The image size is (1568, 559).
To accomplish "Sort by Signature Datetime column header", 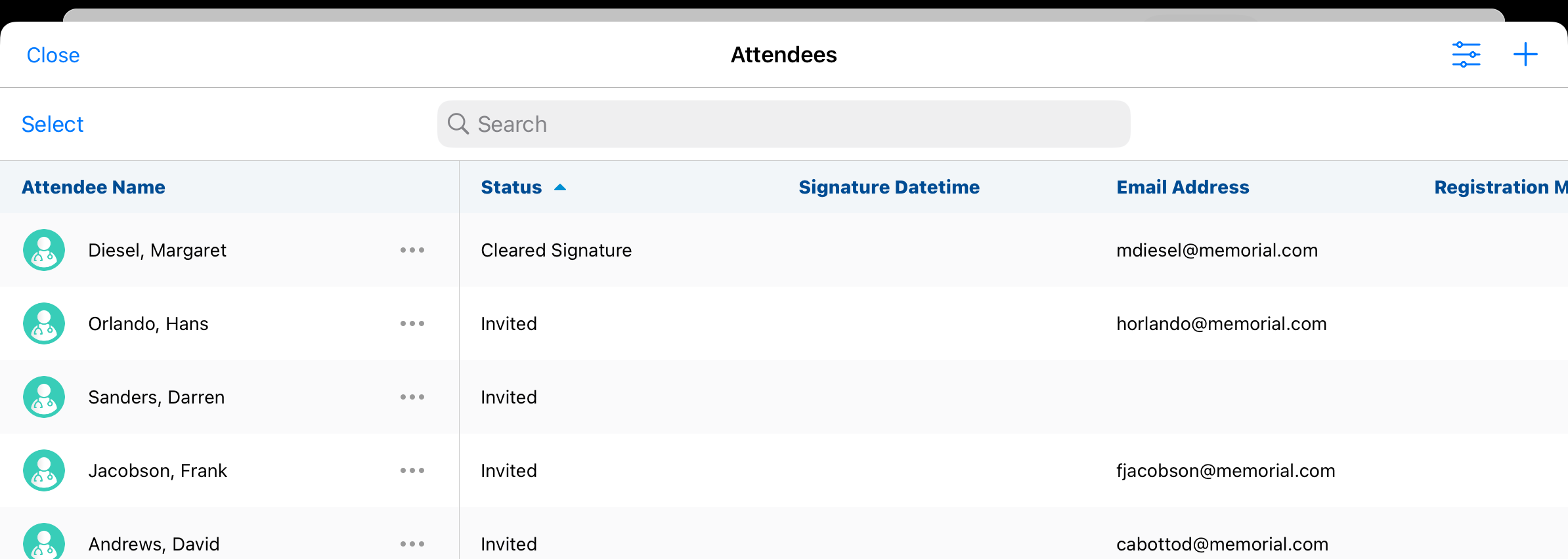I will tap(889, 188).
